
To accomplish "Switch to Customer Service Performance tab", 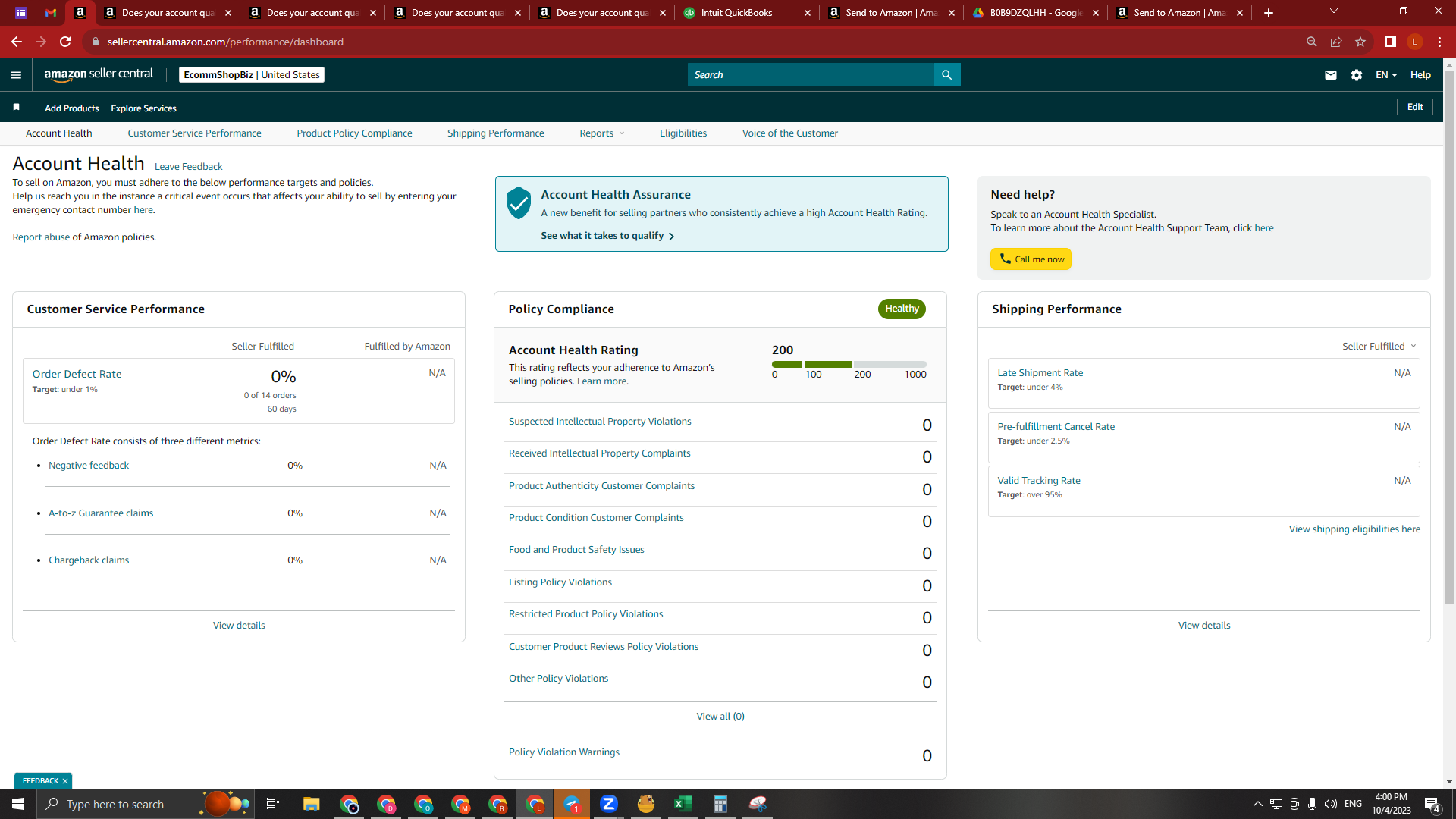I will (194, 133).
